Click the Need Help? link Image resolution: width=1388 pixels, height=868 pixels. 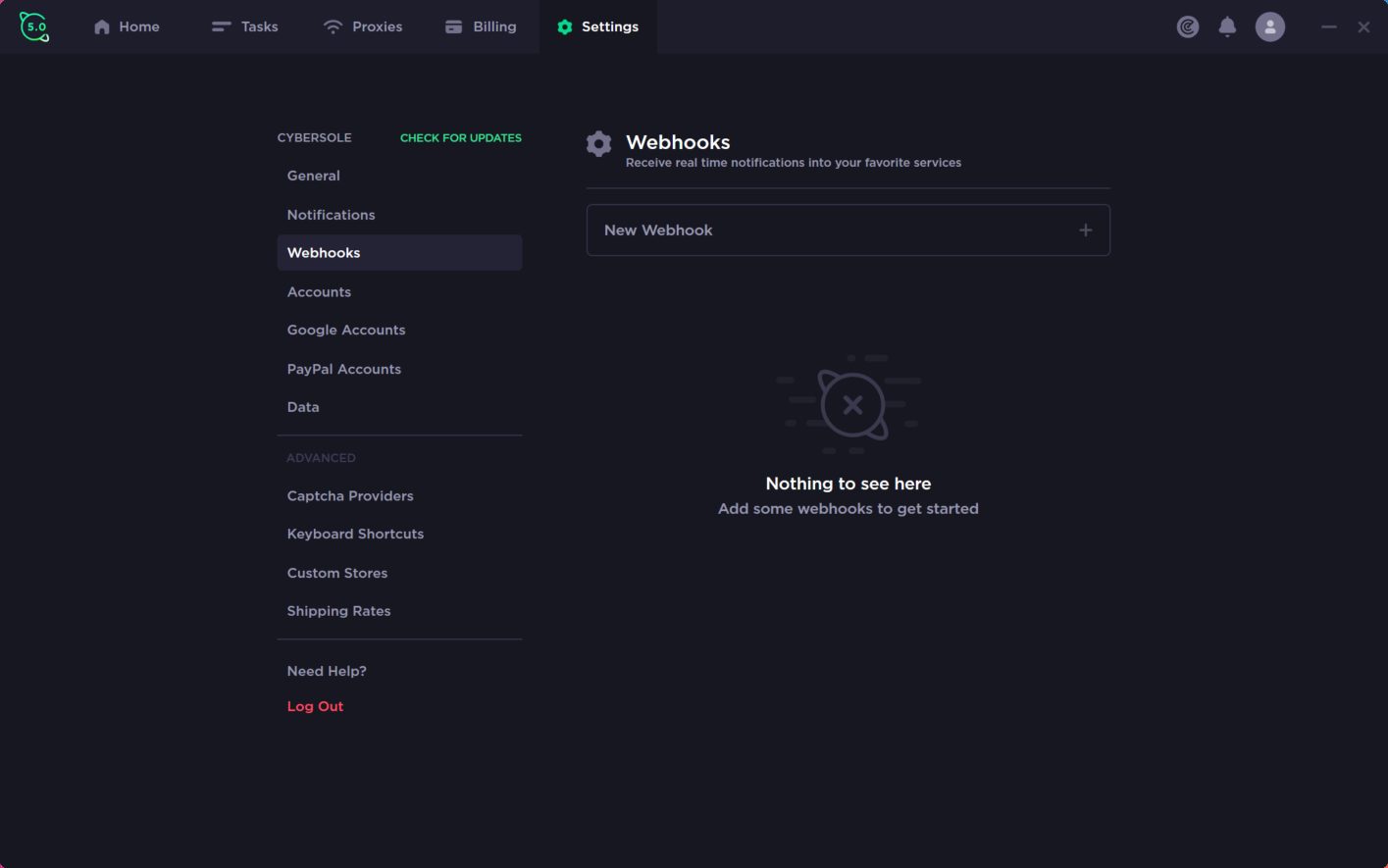point(327,671)
